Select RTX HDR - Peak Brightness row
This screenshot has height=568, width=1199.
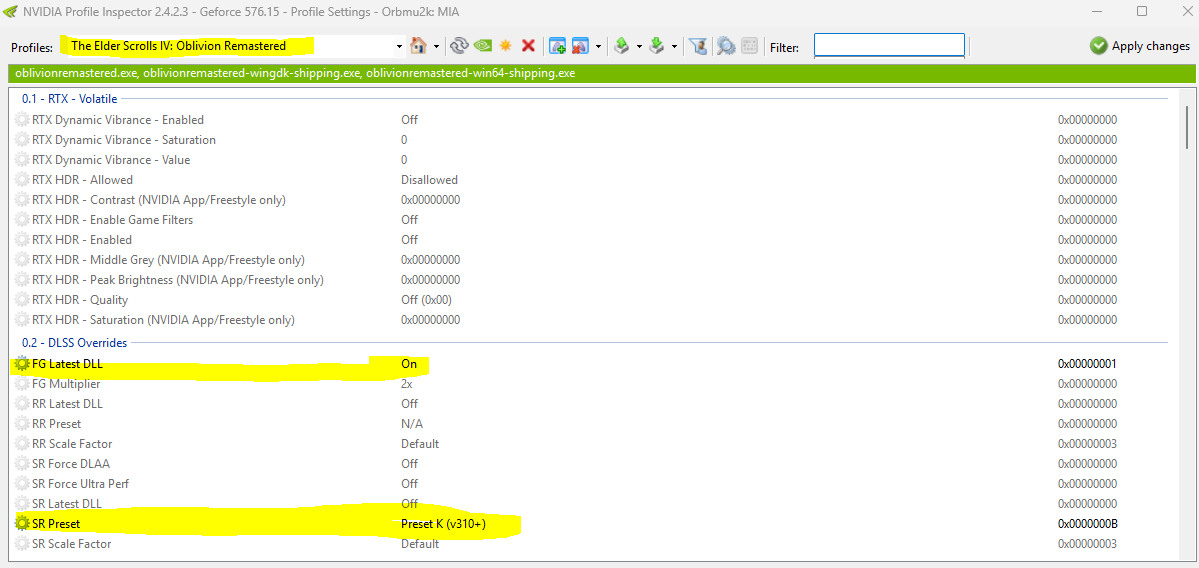click(x=593, y=280)
